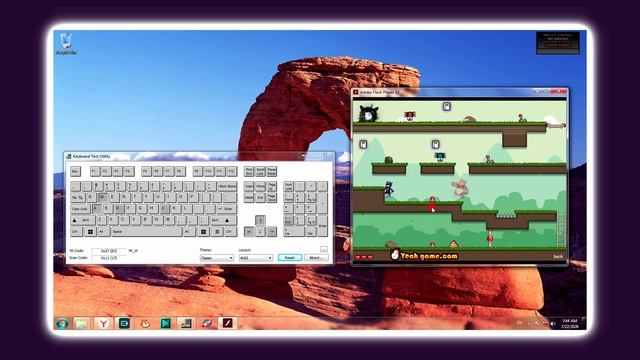Click the highlighted J key
This screenshot has height=360, width=640.
pyautogui.click(x=164, y=208)
